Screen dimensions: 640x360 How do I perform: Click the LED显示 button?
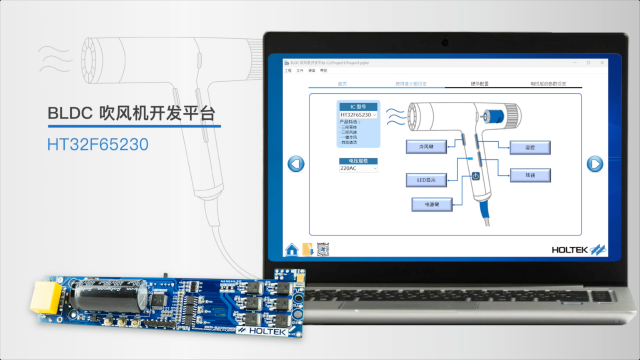click(x=426, y=180)
